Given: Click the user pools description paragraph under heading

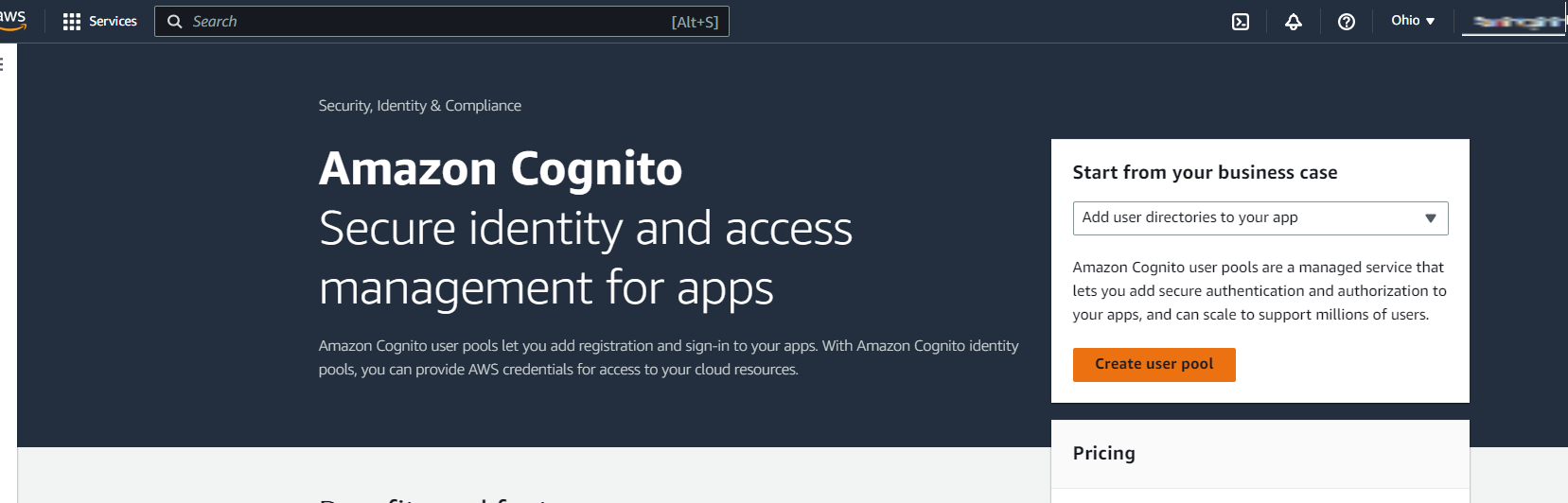Looking at the screenshot, I should click(x=668, y=357).
